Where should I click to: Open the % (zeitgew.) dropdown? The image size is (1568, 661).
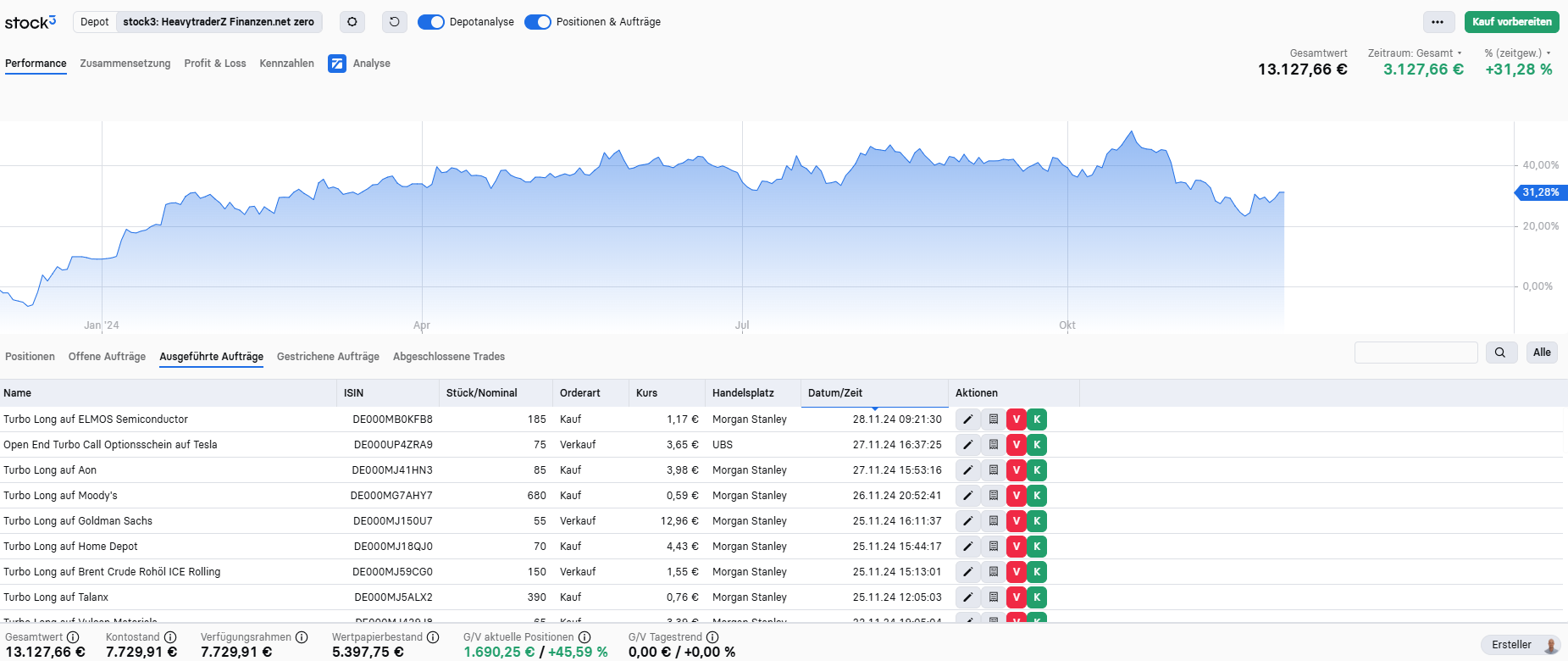[1517, 53]
